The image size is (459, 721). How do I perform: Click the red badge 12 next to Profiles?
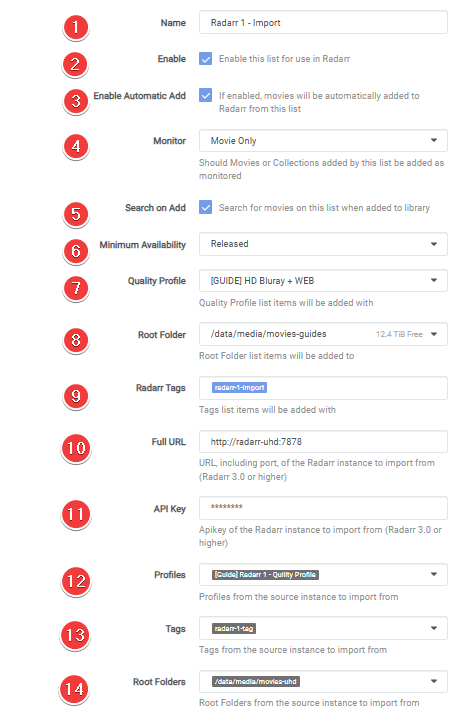click(76, 581)
